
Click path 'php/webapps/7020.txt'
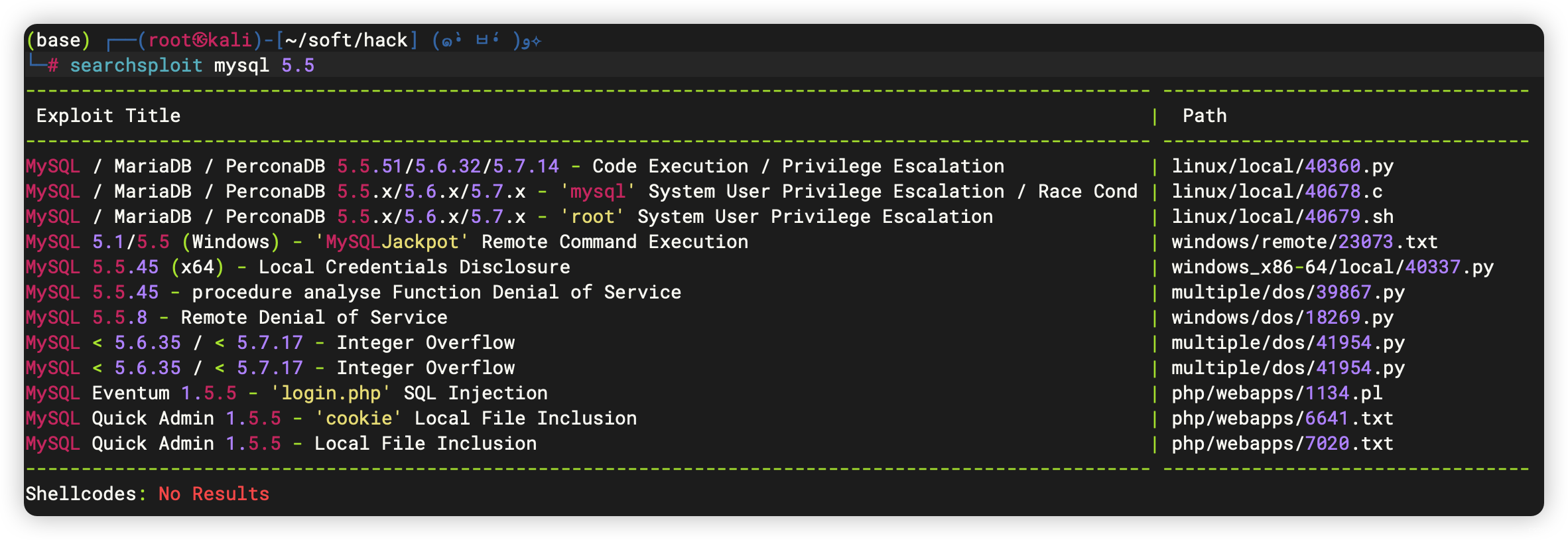tap(1282, 443)
